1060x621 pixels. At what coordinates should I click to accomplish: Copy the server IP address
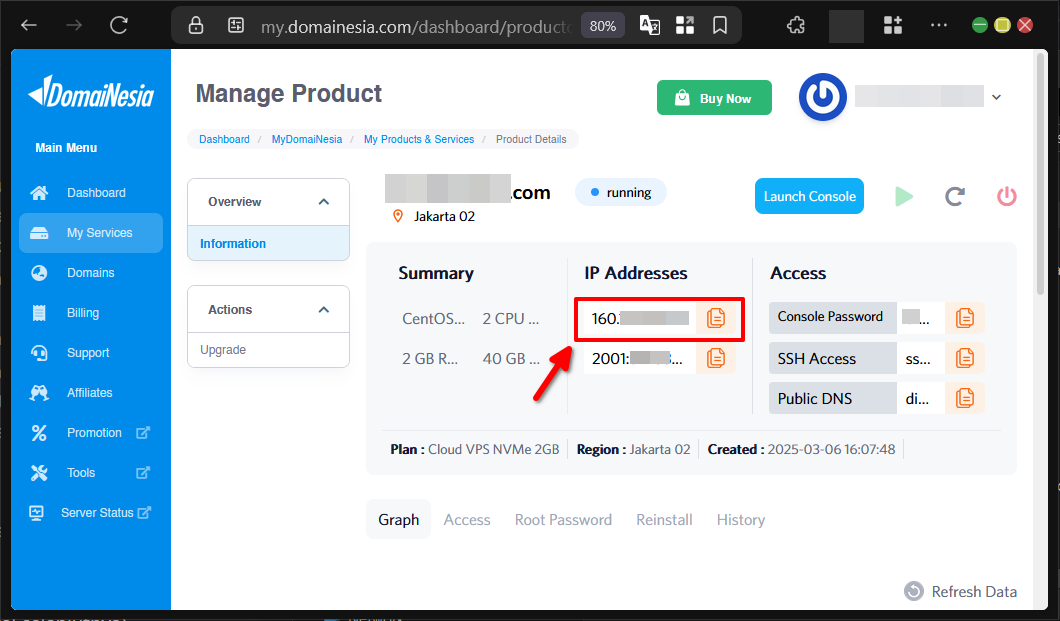[x=716, y=317]
